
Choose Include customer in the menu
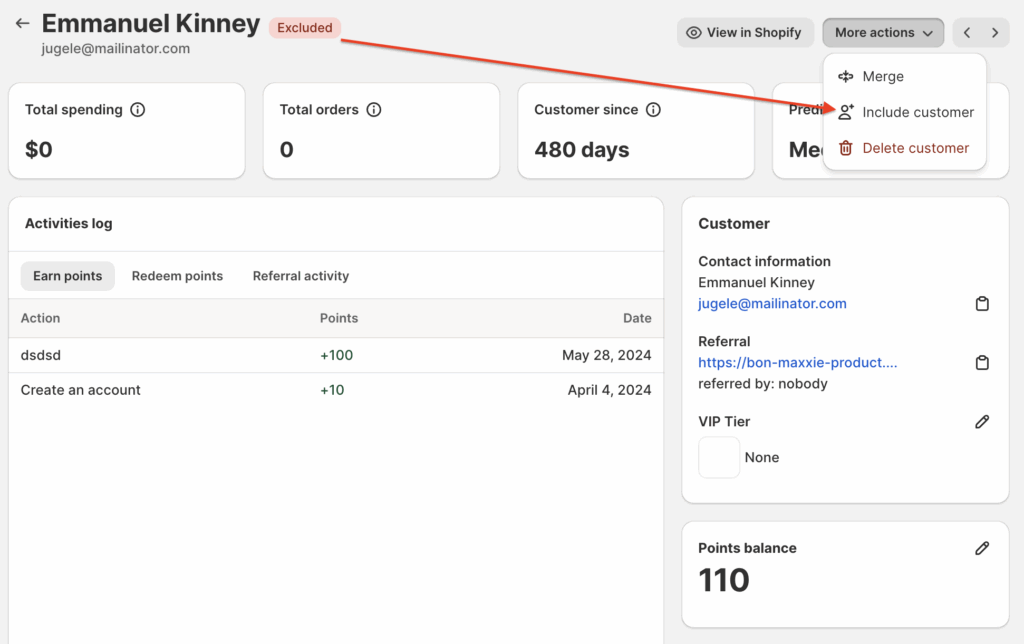917,113
